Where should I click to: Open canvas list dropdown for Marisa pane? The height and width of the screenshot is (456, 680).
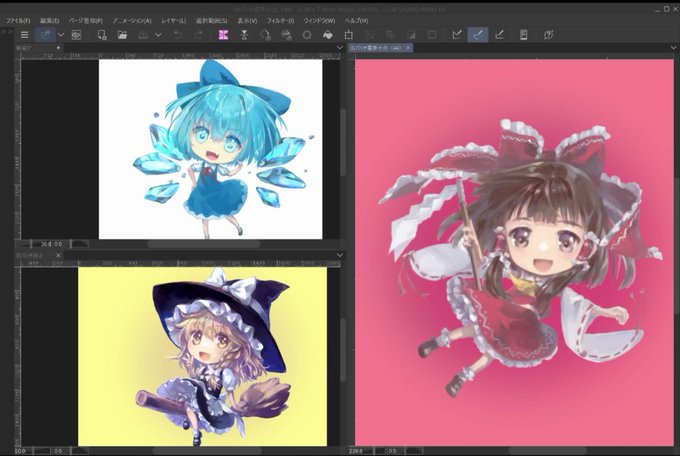coord(340,256)
